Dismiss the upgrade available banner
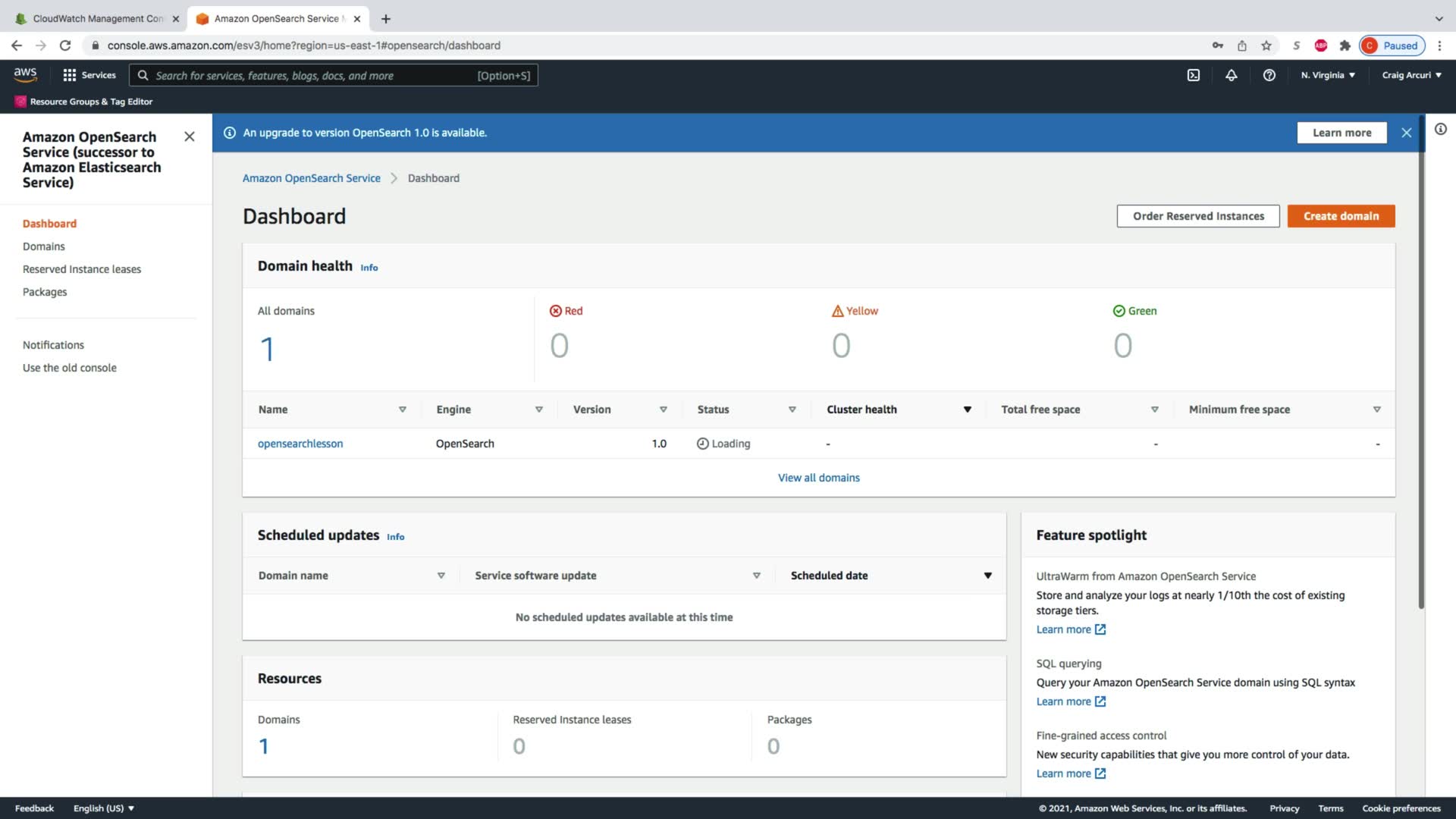The image size is (1456, 819). pyautogui.click(x=1406, y=133)
